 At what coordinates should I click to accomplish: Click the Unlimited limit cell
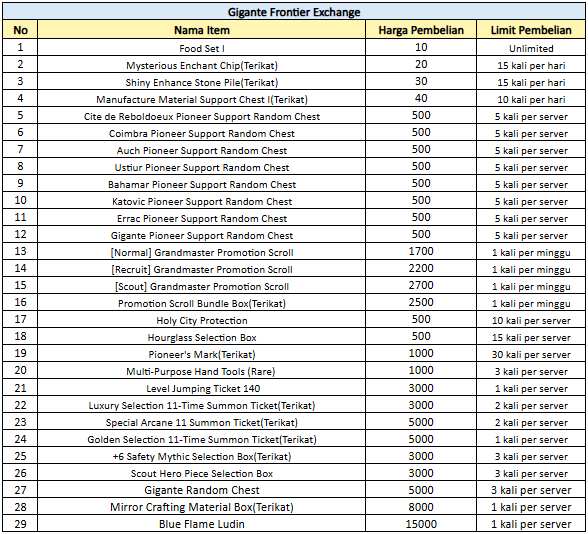coord(531,48)
